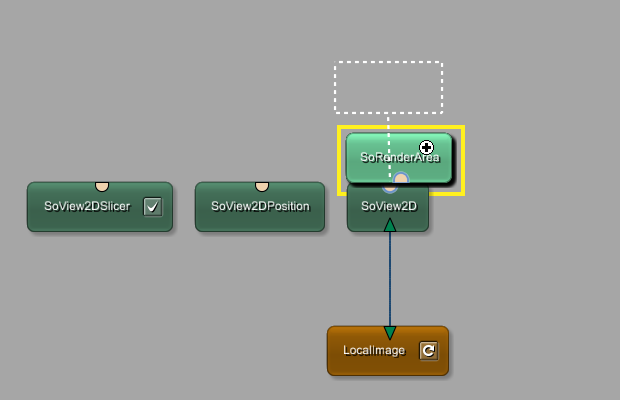Select the LocalImage module label

click(x=373, y=351)
